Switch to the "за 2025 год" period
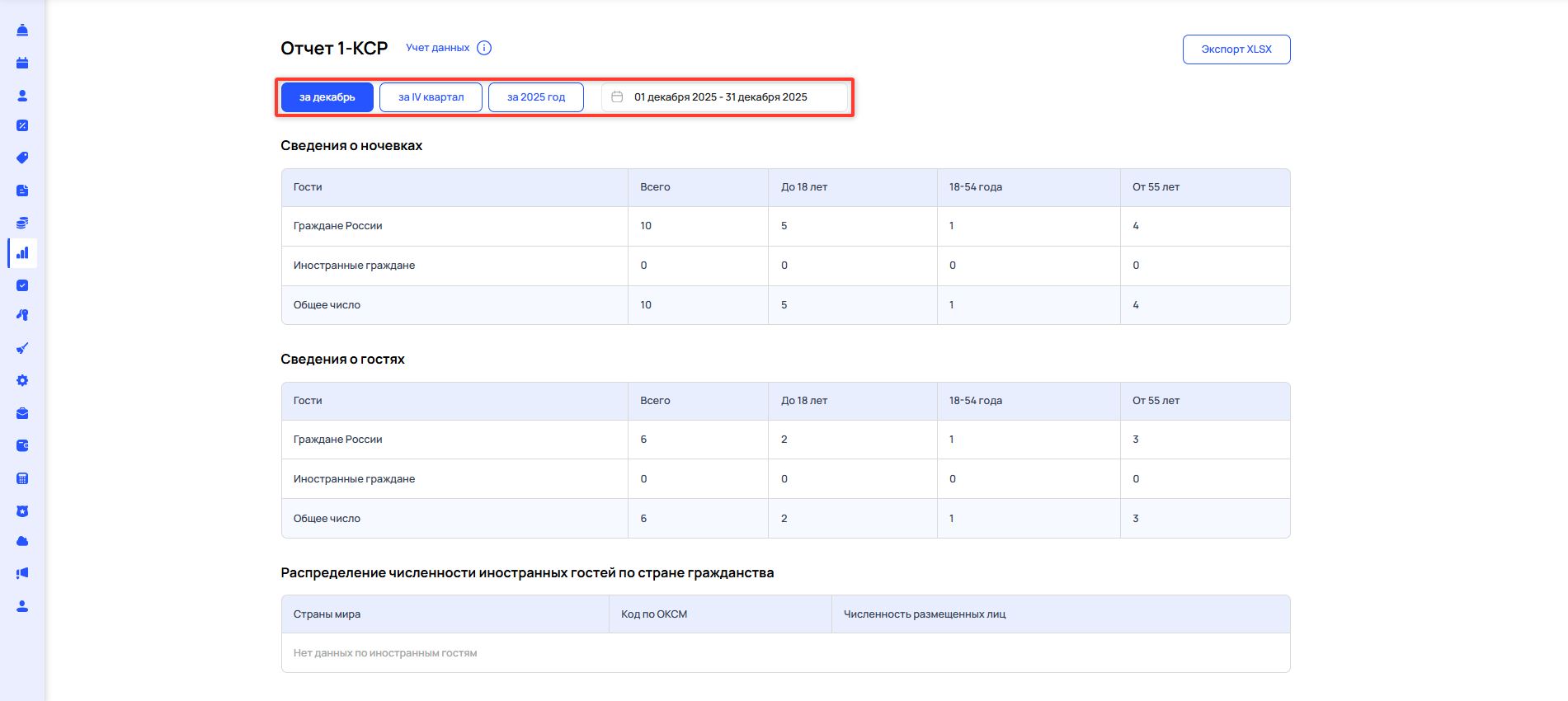 pos(536,97)
